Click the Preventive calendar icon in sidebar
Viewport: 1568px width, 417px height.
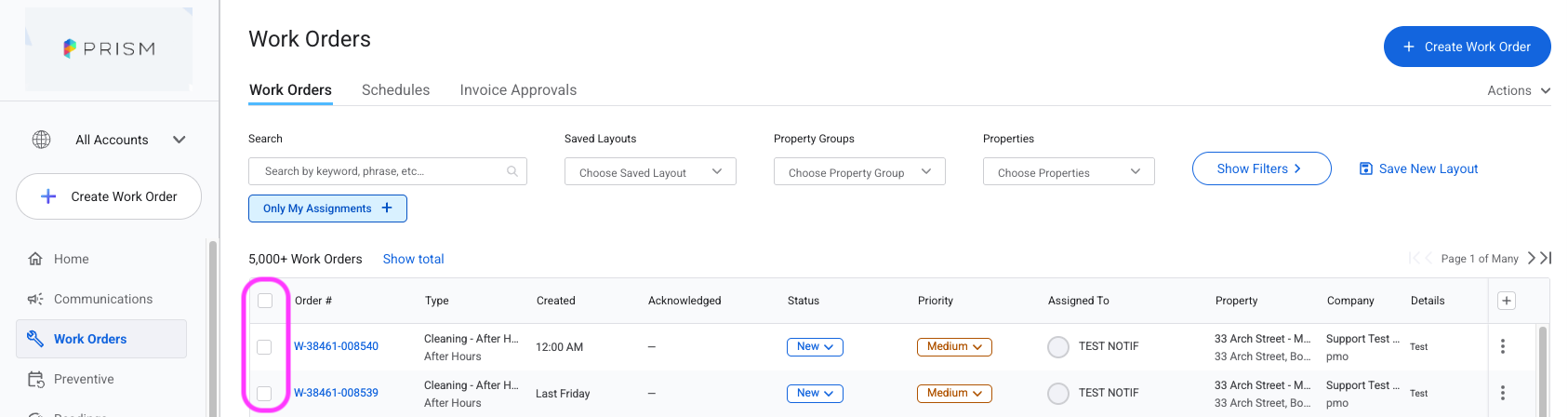(x=35, y=379)
